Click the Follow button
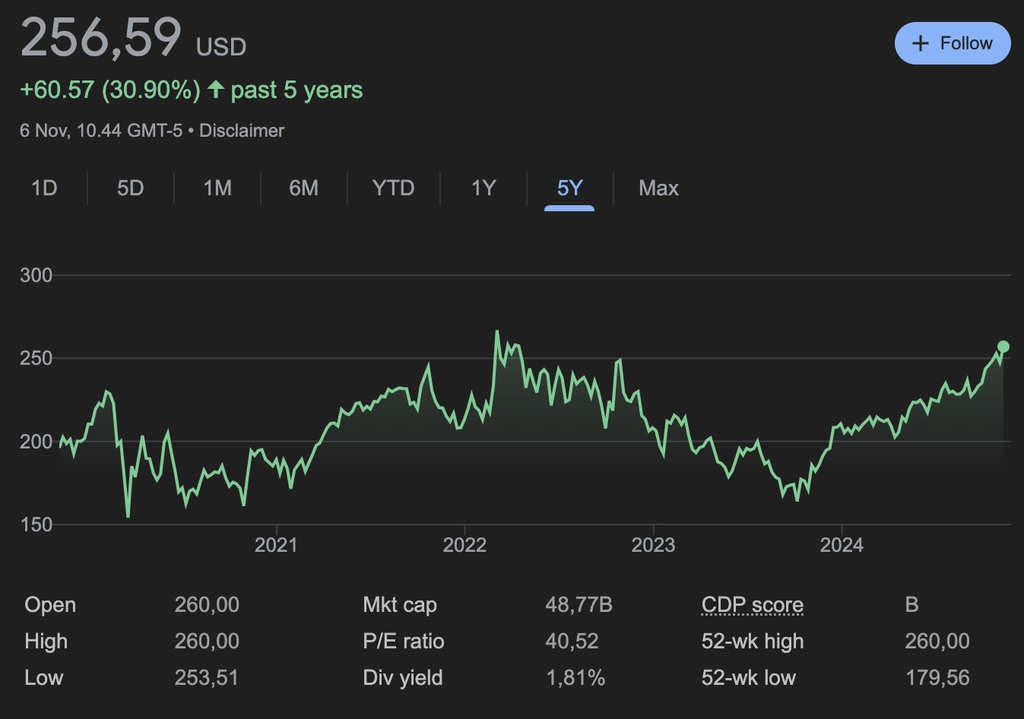 (952, 43)
